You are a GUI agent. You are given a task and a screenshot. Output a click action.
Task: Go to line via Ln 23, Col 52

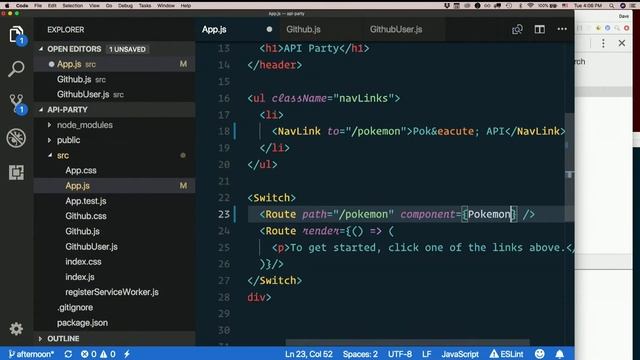[309, 354]
